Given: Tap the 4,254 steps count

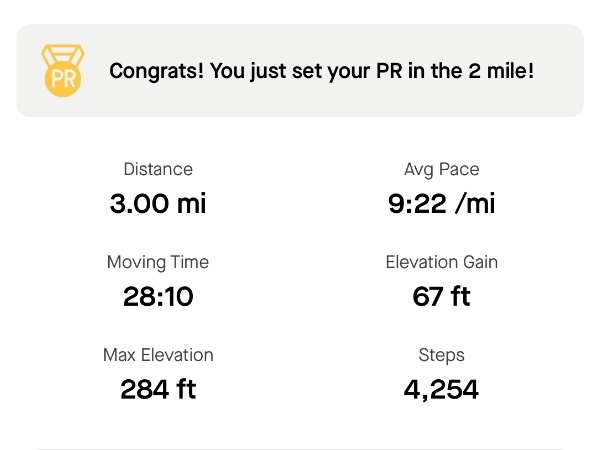Looking at the screenshot, I should (441, 390).
